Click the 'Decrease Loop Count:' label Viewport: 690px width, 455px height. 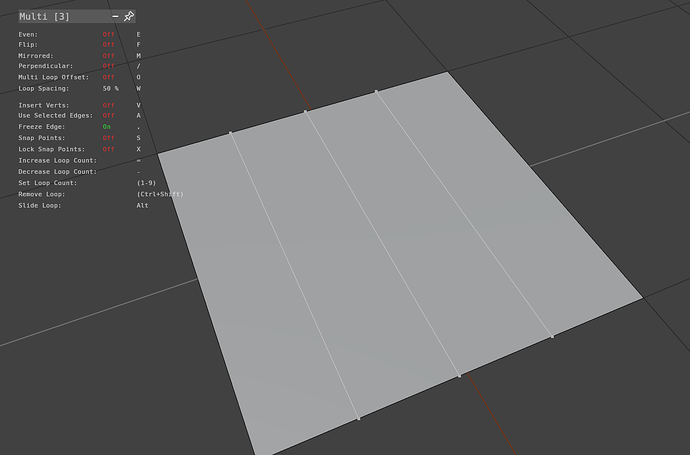[57, 172]
